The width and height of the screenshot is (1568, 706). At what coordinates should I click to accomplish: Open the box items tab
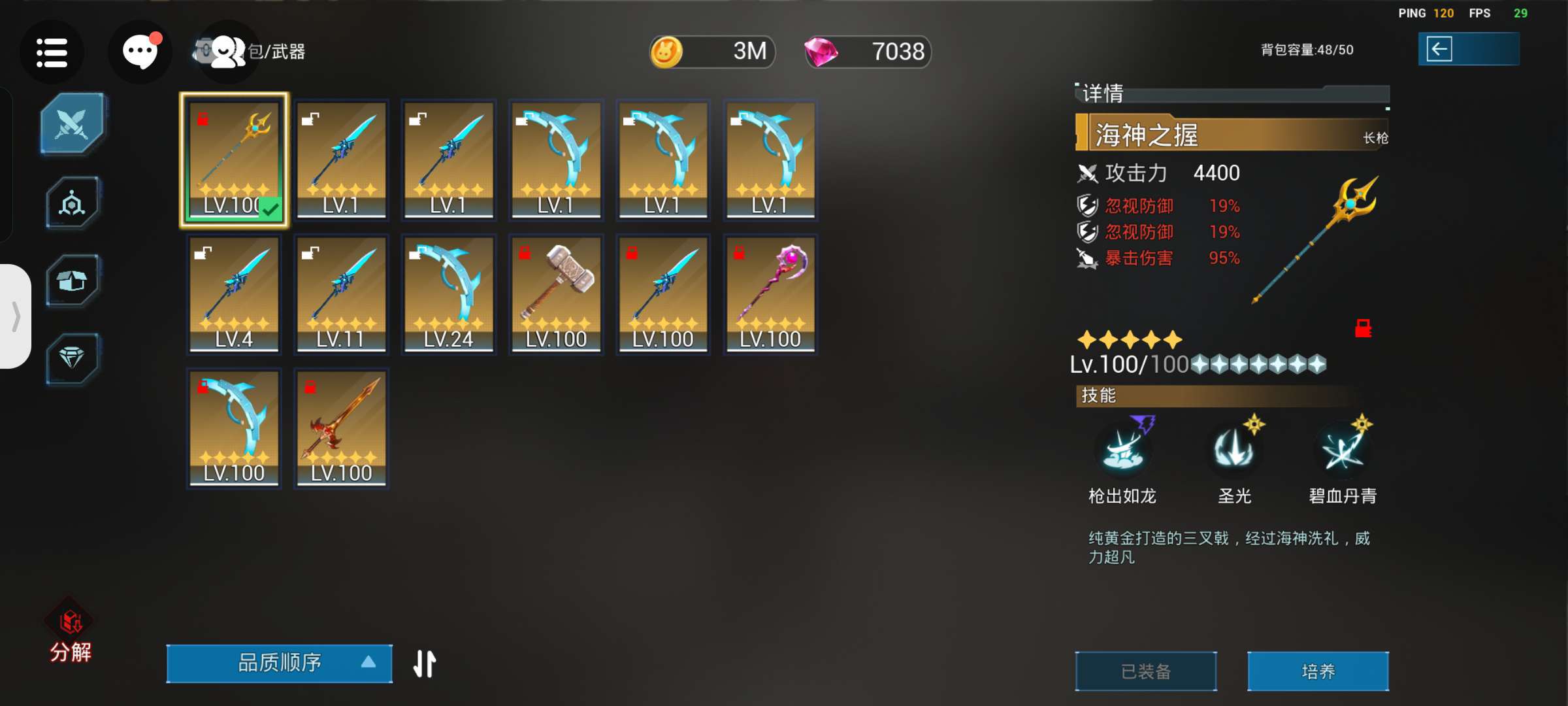tap(72, 281)
